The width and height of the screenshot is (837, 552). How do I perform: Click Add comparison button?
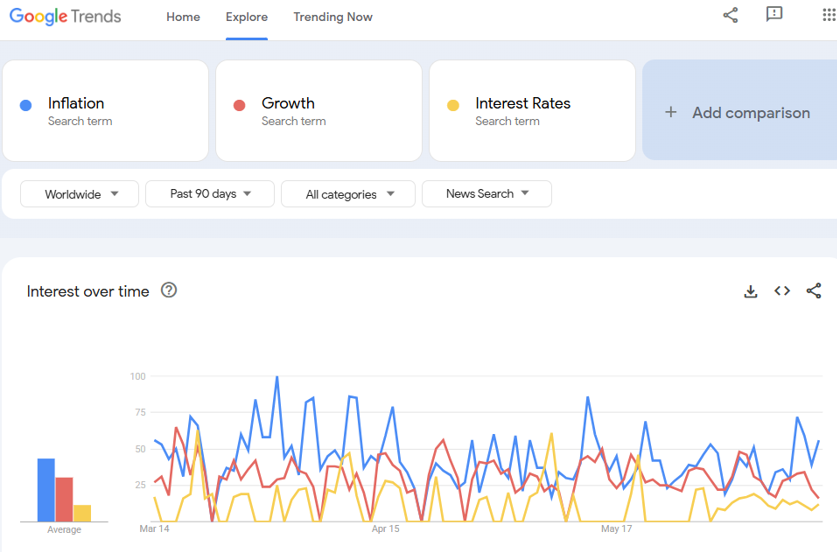click(x=739, y=110)
